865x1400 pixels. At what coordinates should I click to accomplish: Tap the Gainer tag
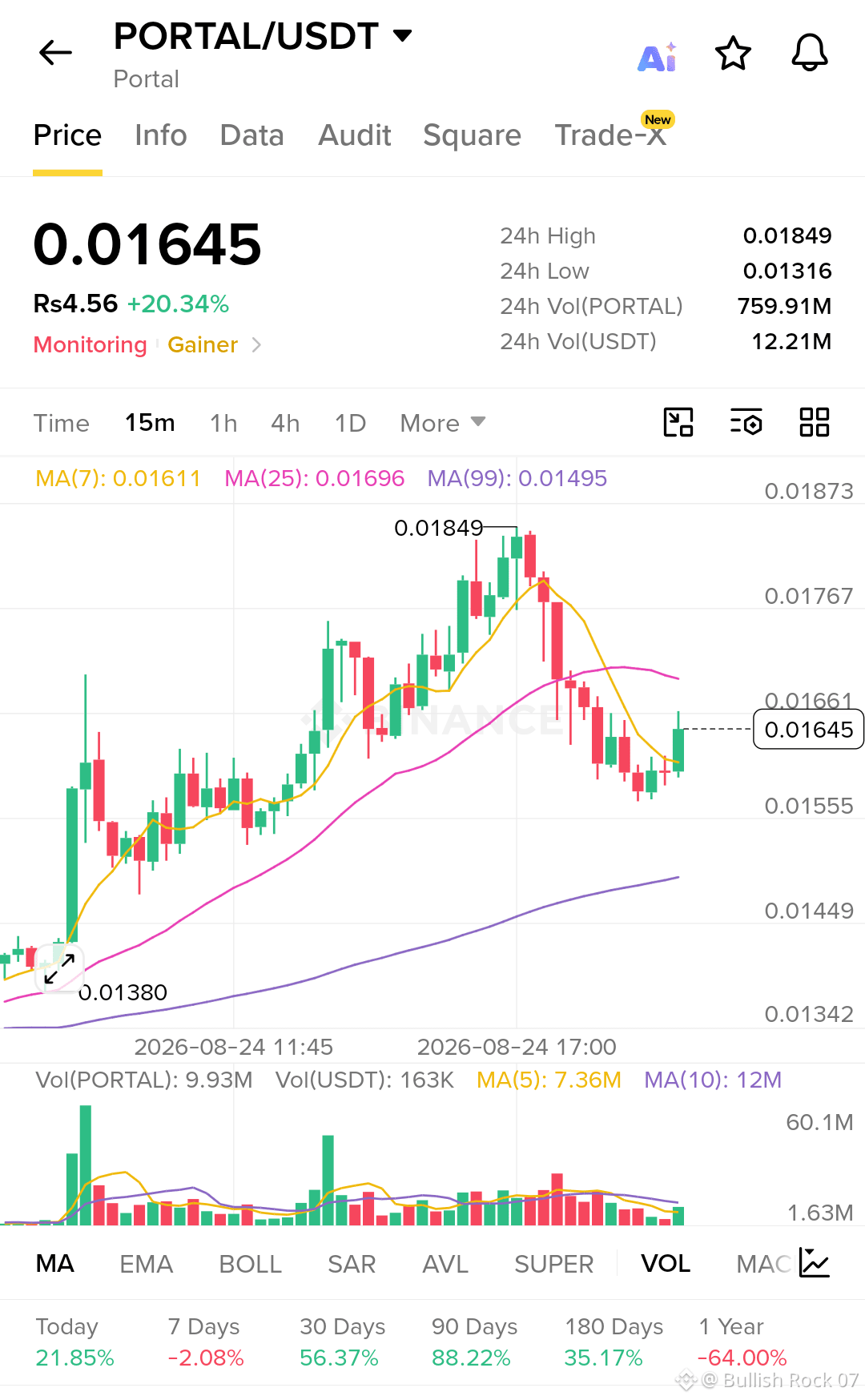(203, 344)
